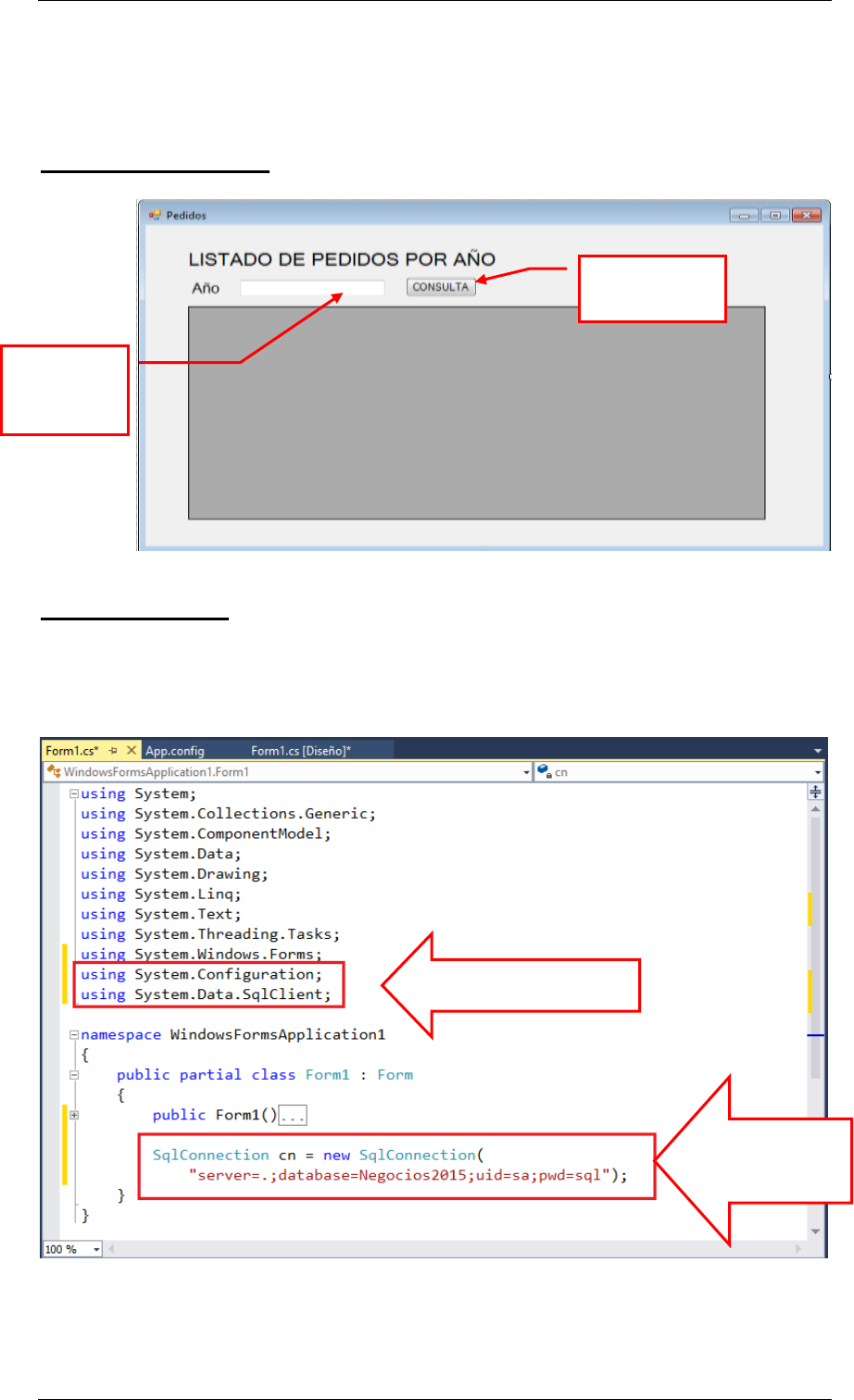Image resolution: width=854 pixels, height=1400 pixels.
Task: Minimize the Pedidos window
Action: click(744, 216)
